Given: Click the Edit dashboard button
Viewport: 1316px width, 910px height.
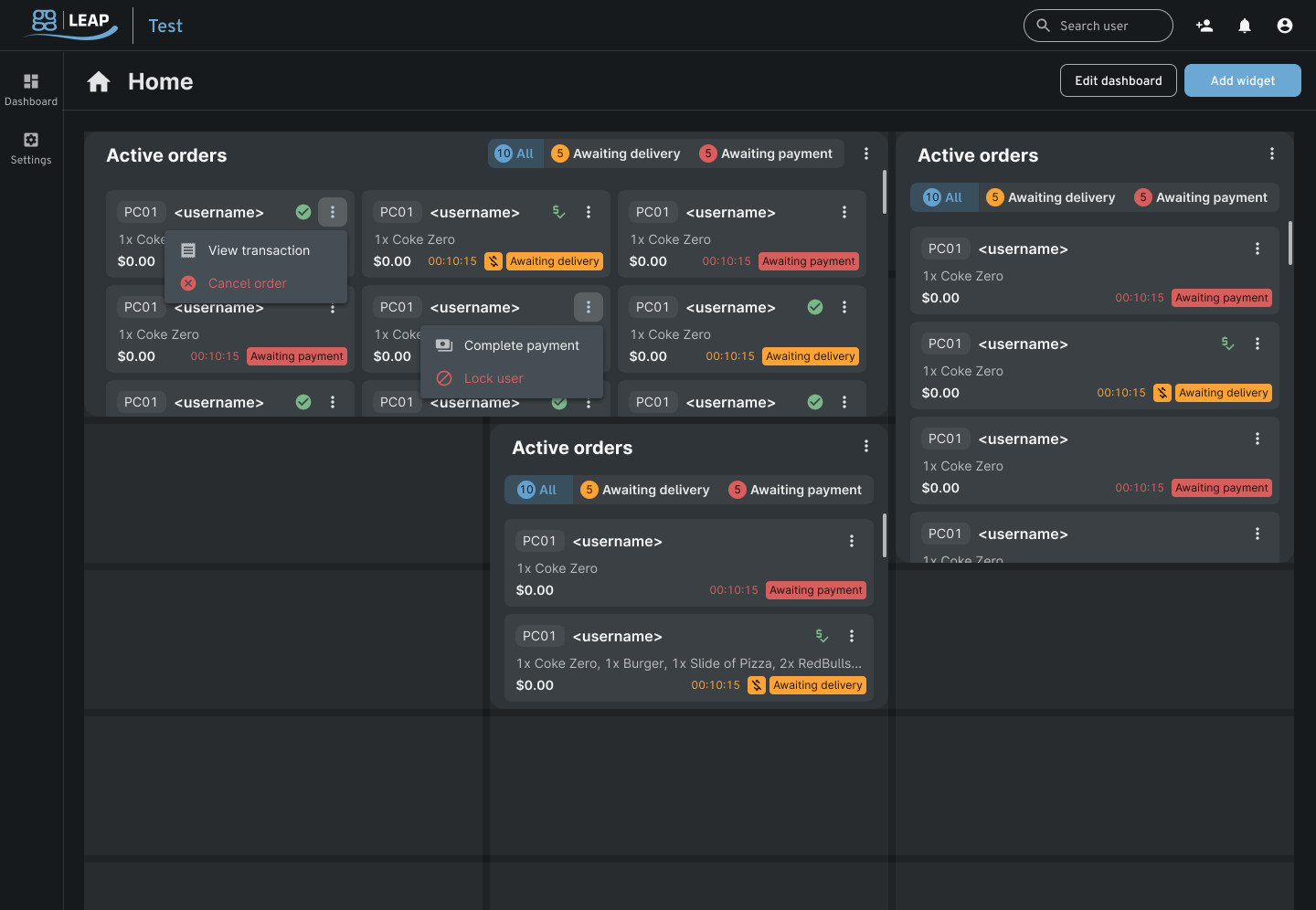Looking at the screenshot, I should pyautogui.click(x=1118, y=80).
